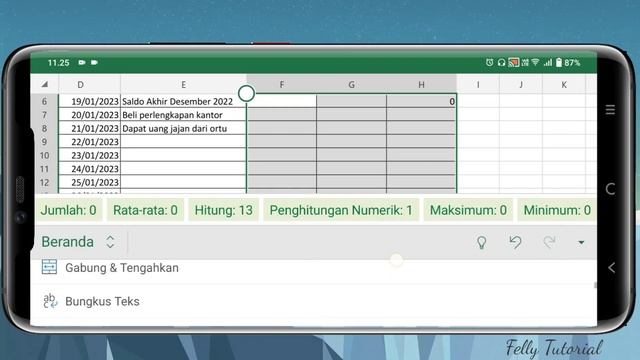Select Gabung & Tengahkan option
This screenshot has height=360, width=640.
tap(122, 268)
